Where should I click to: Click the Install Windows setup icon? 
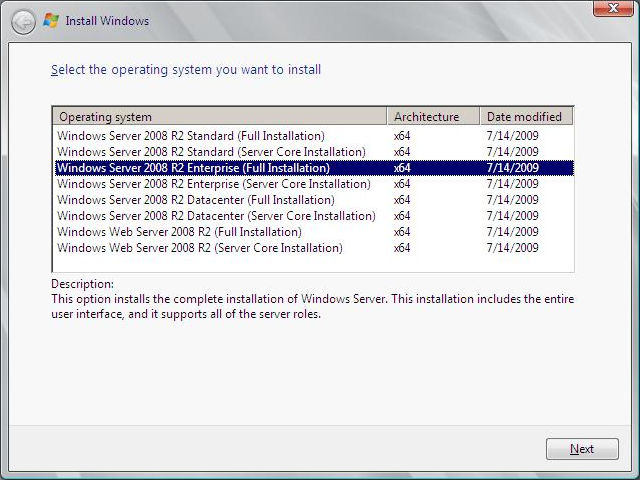click(52, 20)
